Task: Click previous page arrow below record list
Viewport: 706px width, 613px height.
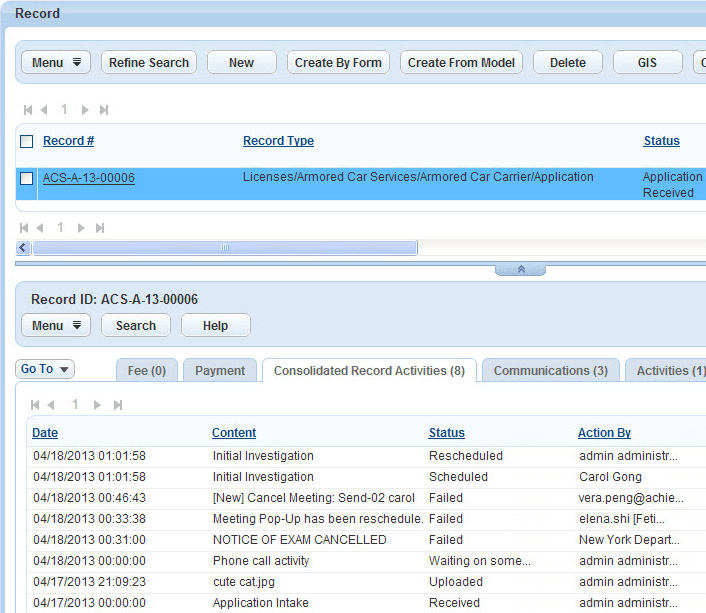Action: (40, 228)
